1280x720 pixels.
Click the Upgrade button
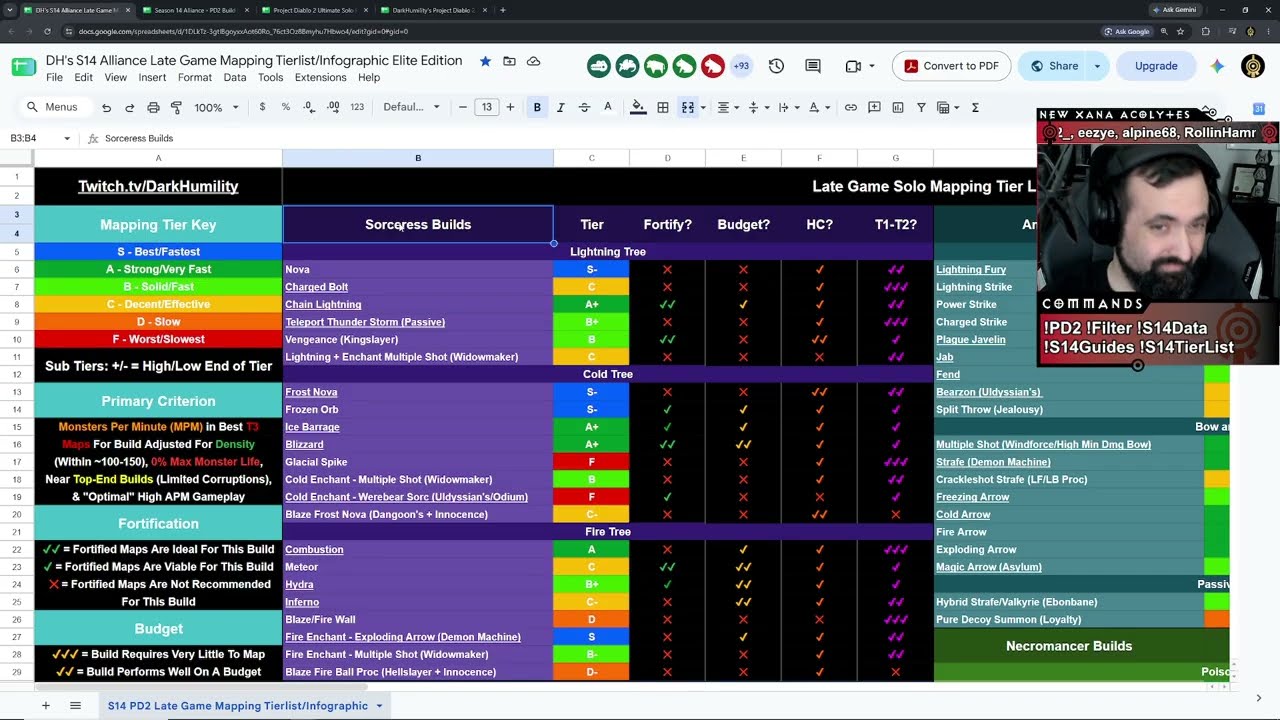click(x=1156, y=66)
